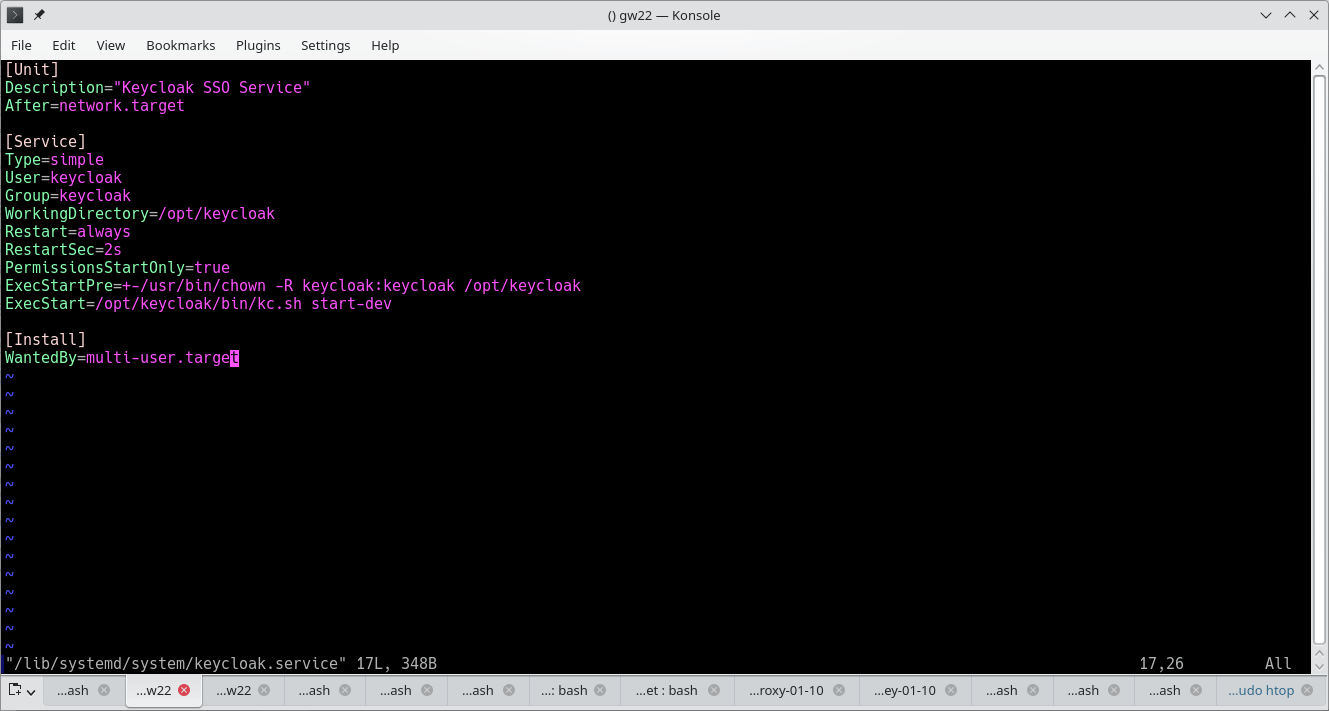Open the Settings menu

(326, 45)
